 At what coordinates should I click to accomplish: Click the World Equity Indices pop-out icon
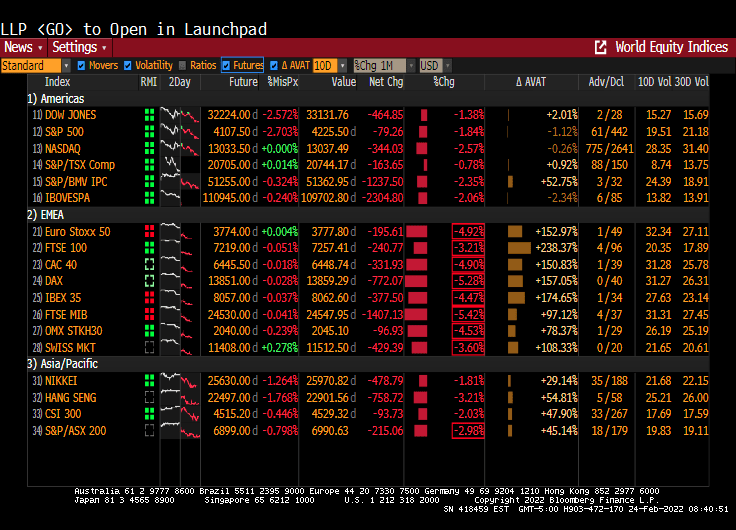click(x=601, y=47)
